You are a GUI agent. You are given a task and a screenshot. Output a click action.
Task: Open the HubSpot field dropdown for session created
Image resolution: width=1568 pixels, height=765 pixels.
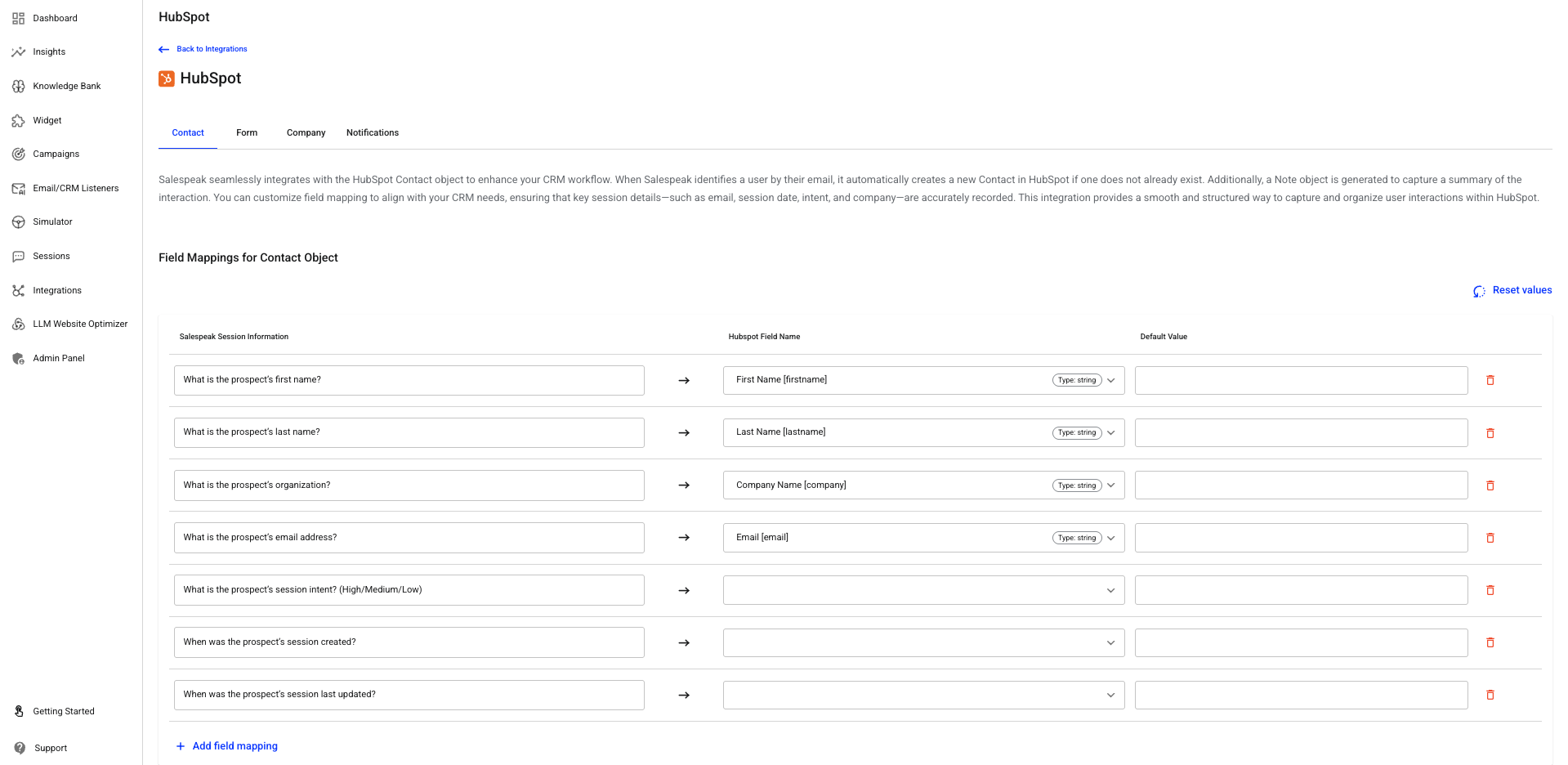coord(923,642)
